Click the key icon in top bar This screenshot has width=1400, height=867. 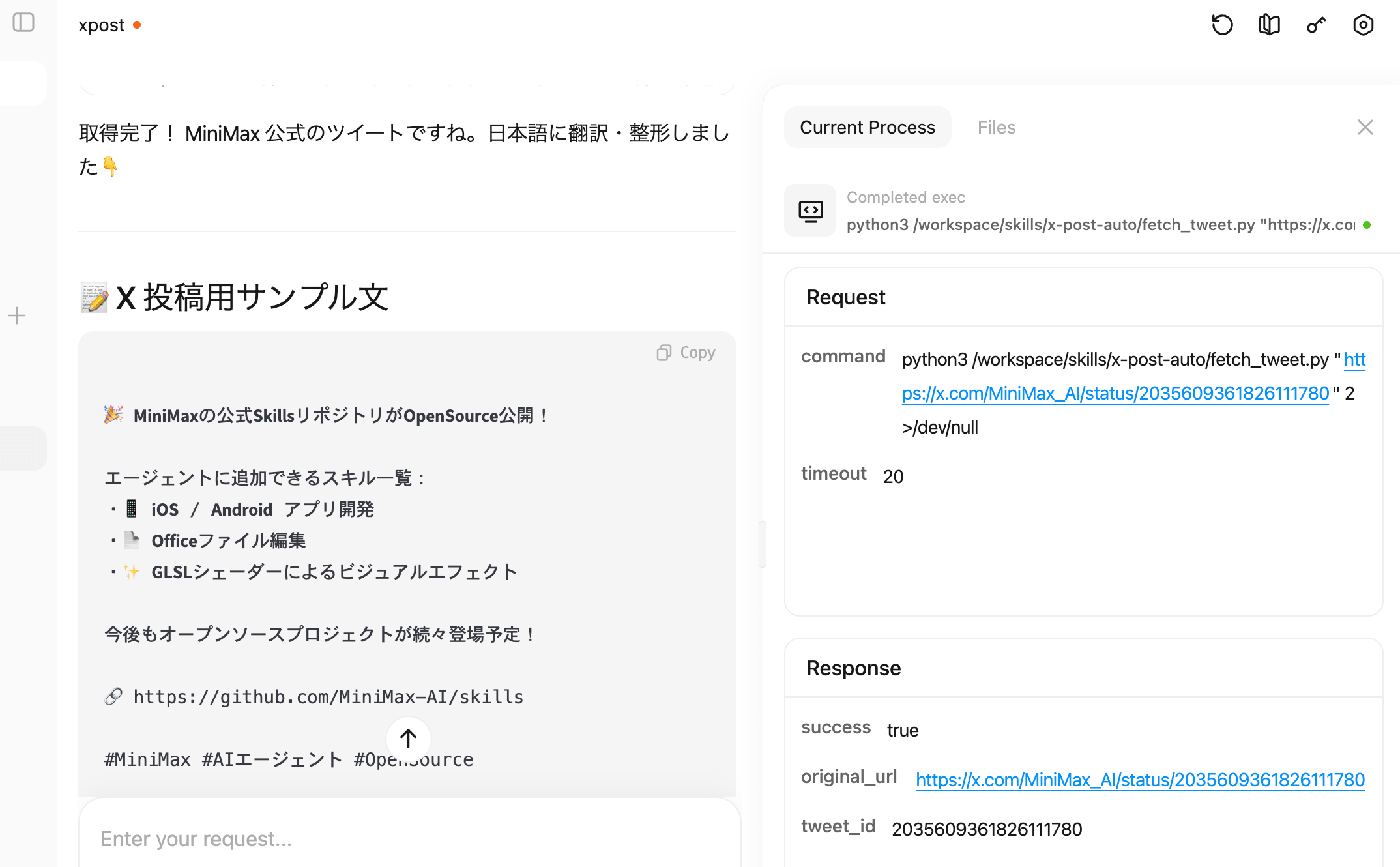(x=1316, y=25)
